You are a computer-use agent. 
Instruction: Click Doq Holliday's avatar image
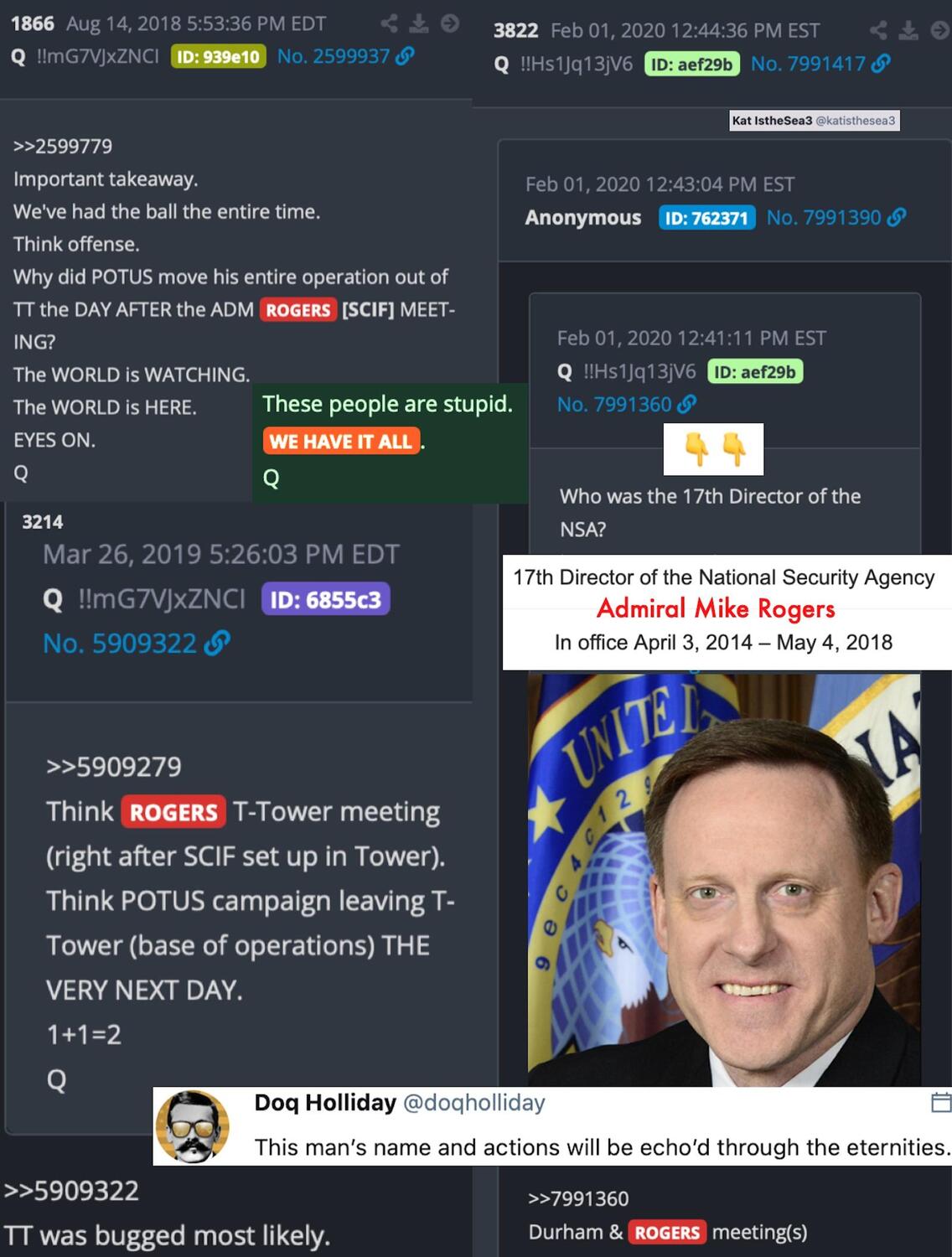(193, 1126)
